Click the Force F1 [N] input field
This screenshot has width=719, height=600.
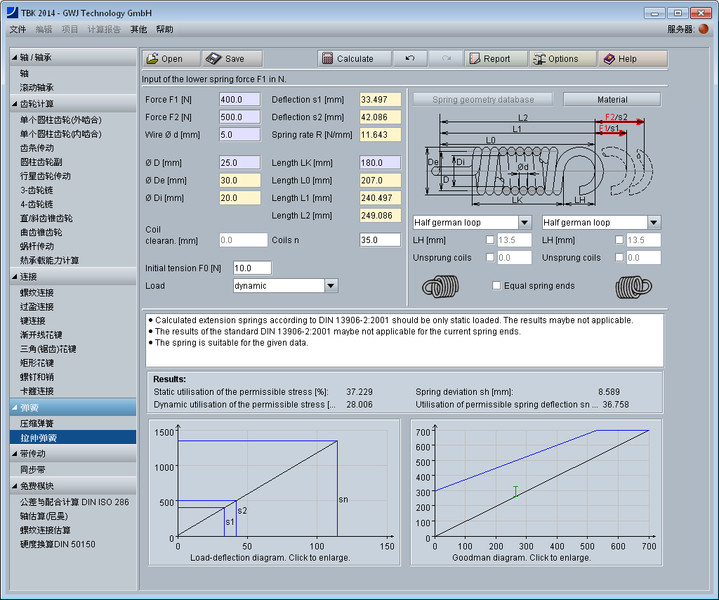click(238, 100)
